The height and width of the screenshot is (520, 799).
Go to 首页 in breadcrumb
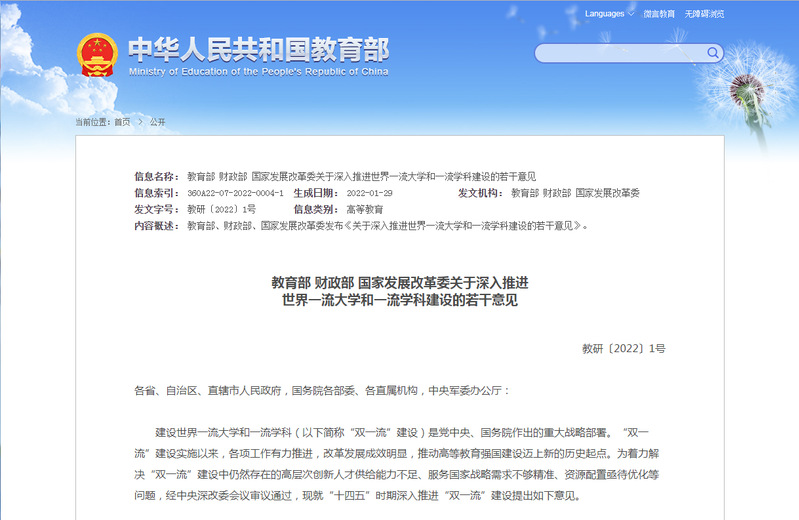tap(122, 122)
